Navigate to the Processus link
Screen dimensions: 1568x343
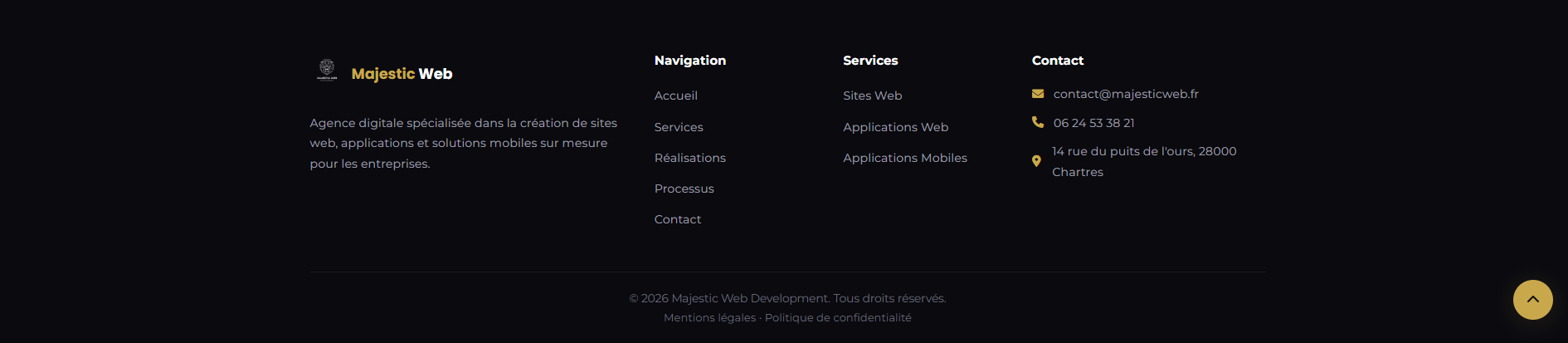tap(684, 189)
